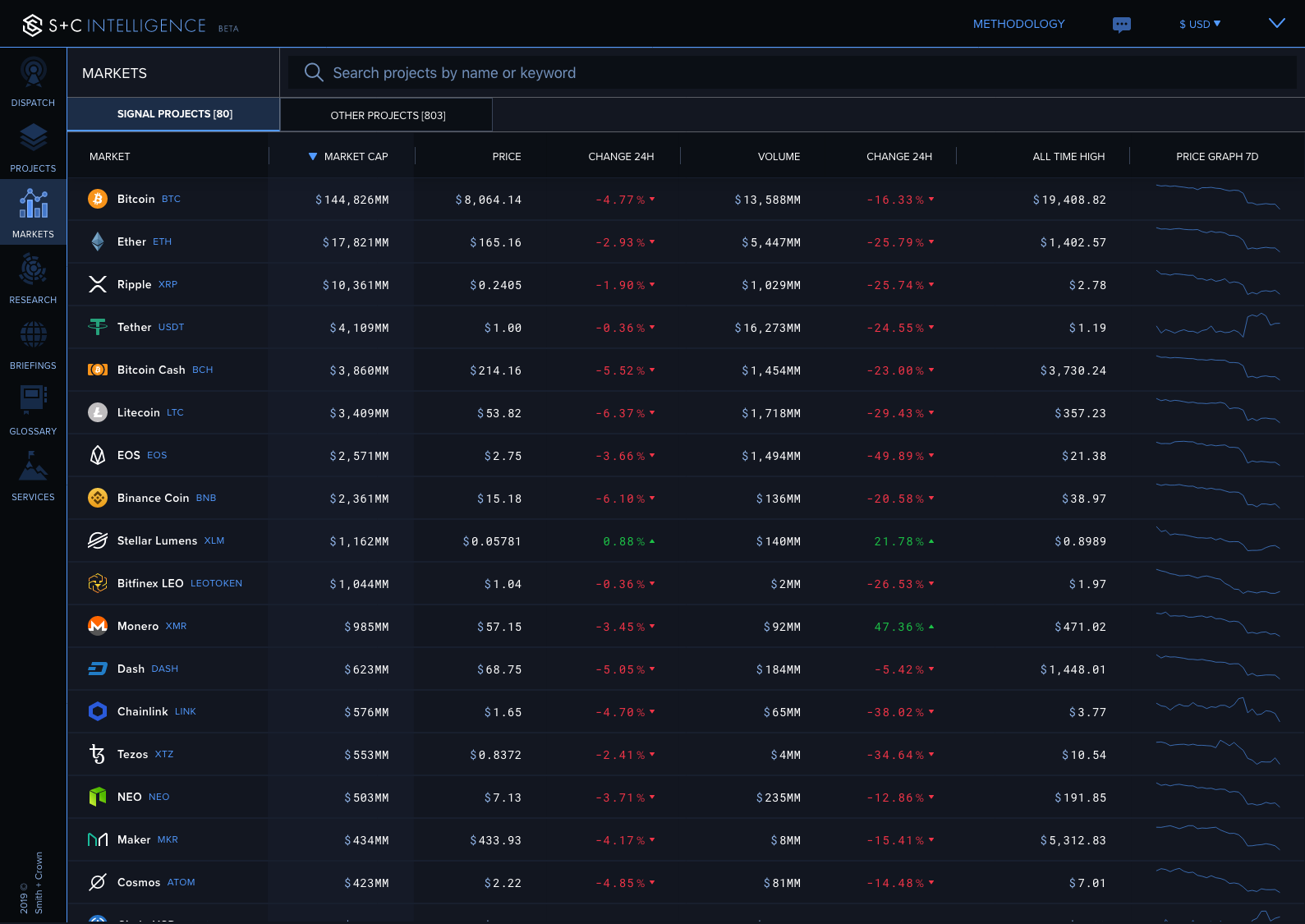Click the Stellar Lumens icon
This screenshot has height=924, width=1305.
coord(98,540)
